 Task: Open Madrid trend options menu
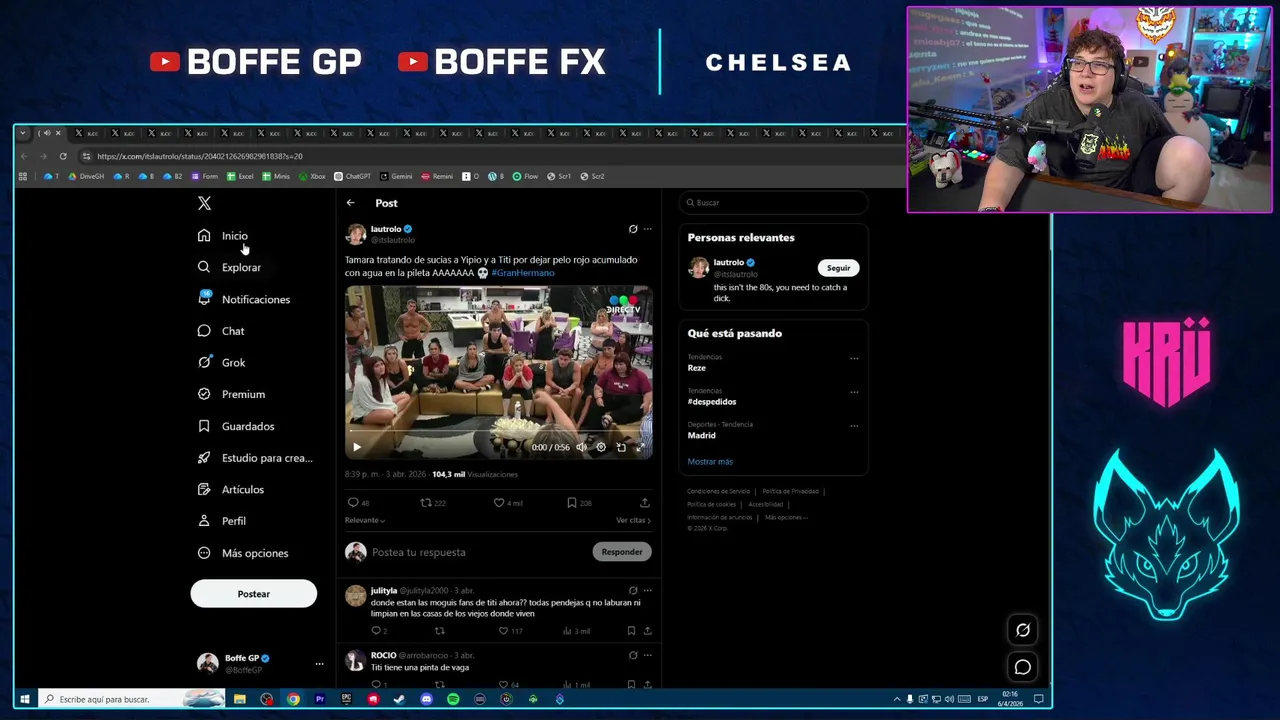coord(854,425)
